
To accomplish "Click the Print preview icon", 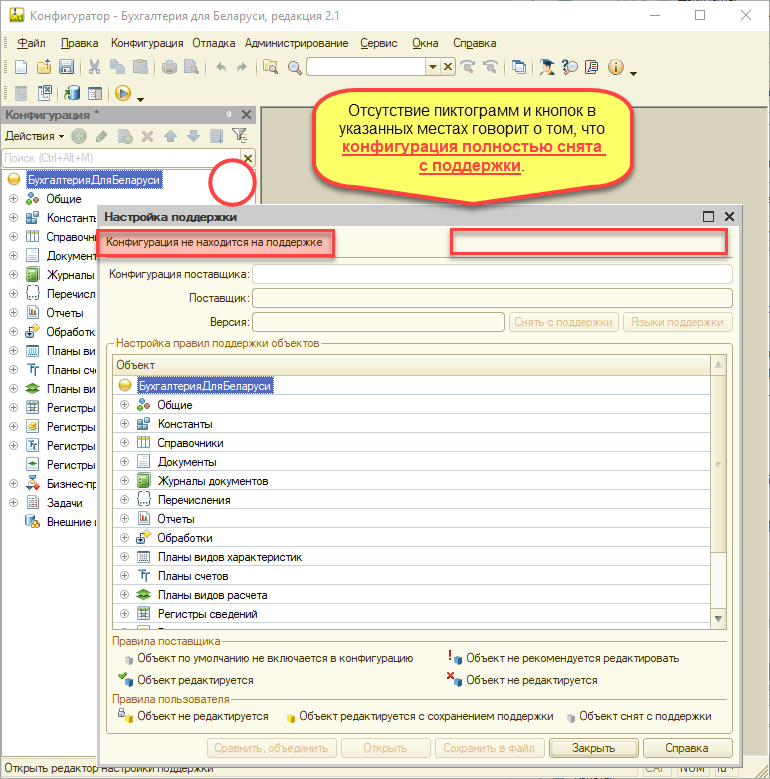I will tap(192, 67).
